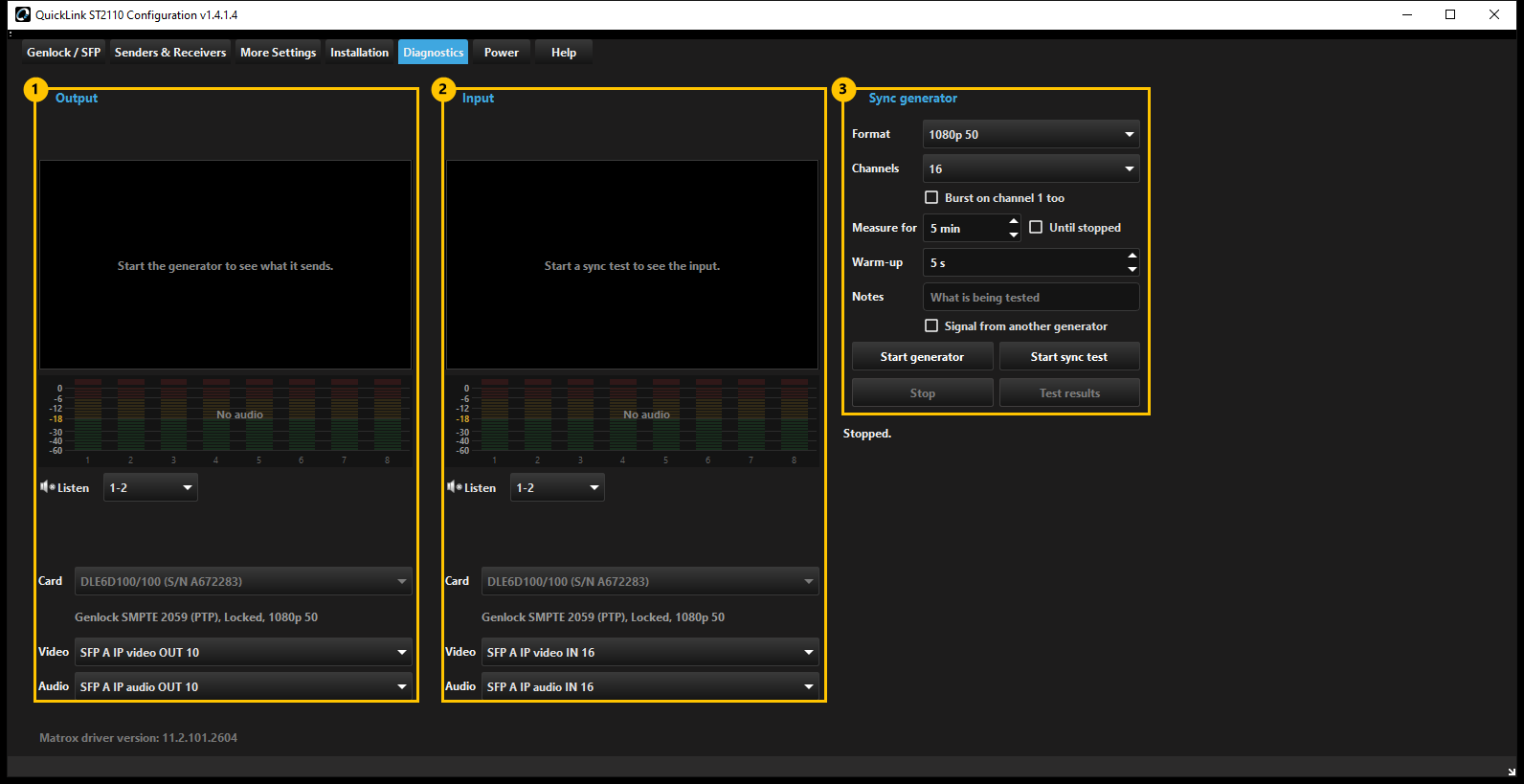Expand the Channels dropdown set to 16

point(1031,168)
